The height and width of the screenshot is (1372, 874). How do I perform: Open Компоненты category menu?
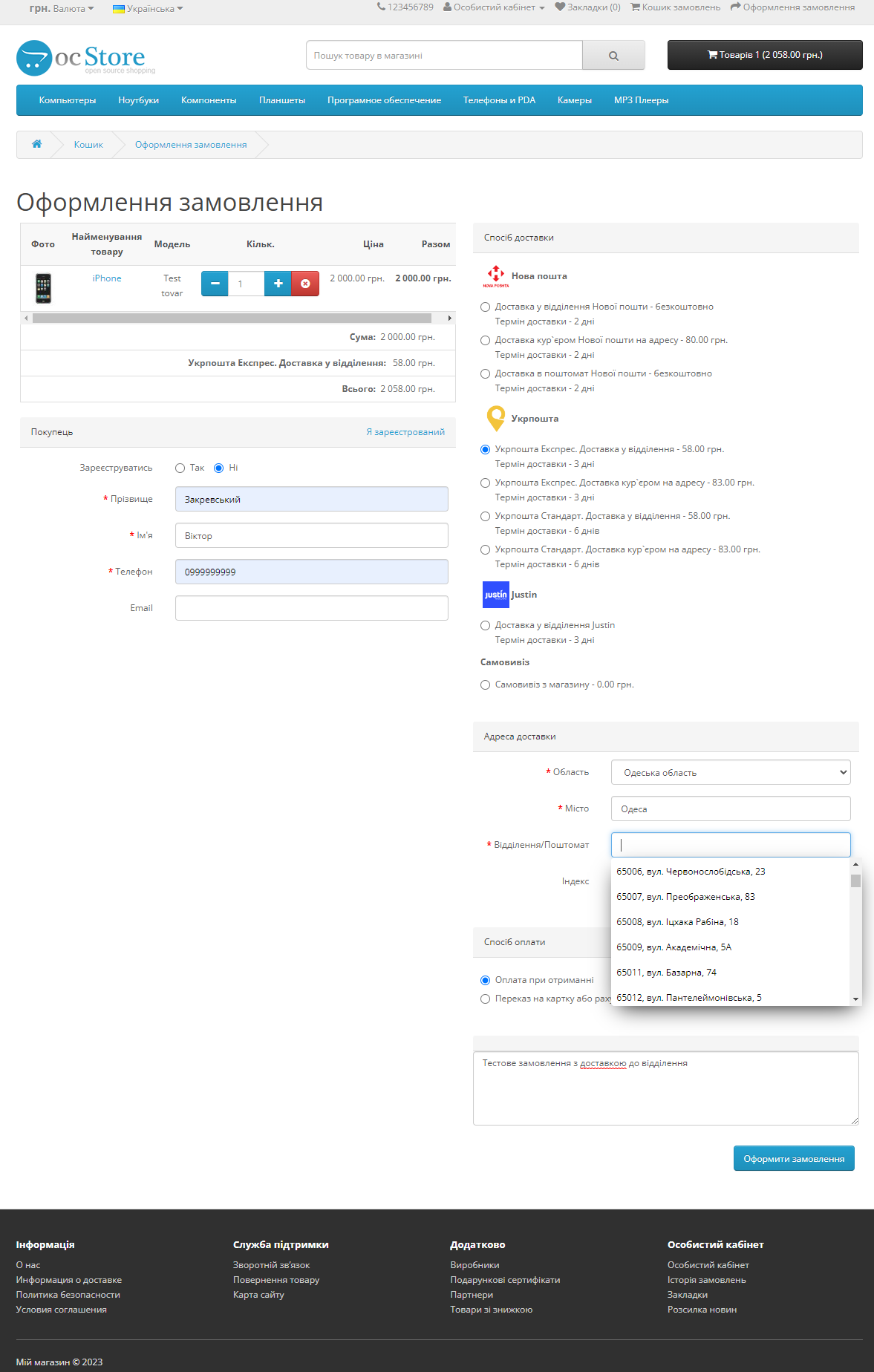click(209, 100)
